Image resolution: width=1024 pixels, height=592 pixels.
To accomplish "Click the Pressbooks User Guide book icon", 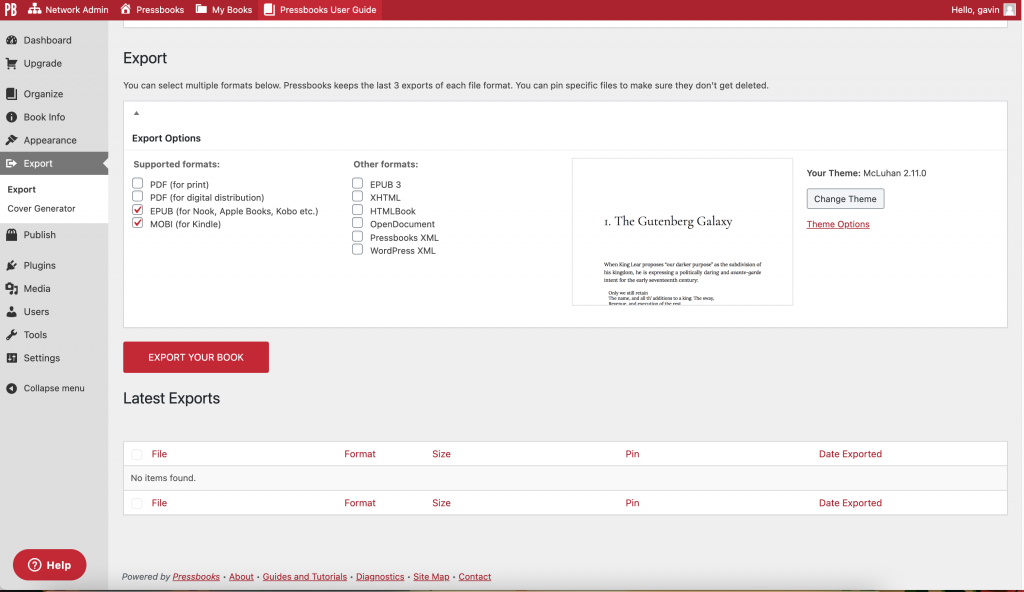I will pos(269,9).
